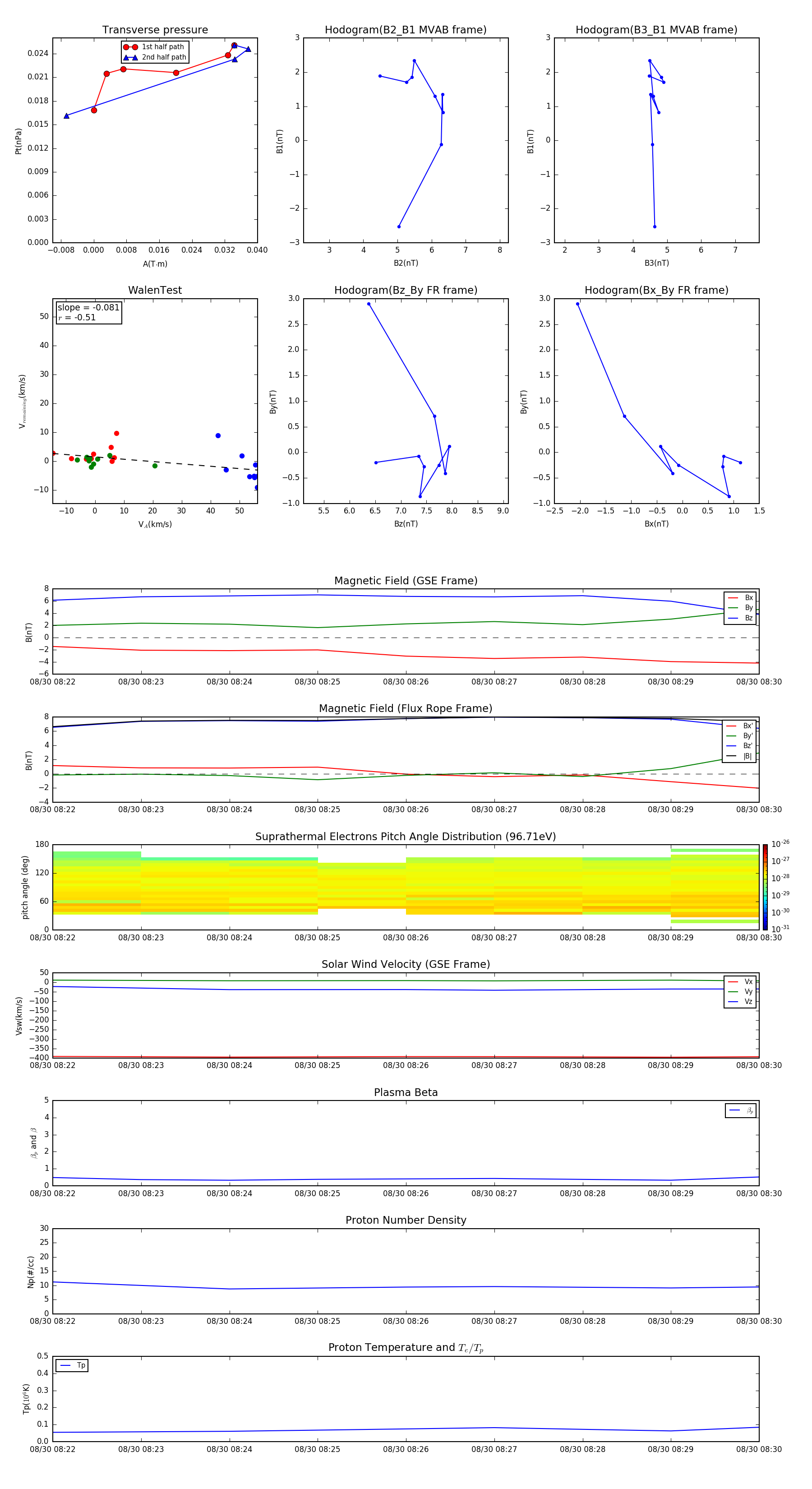The image size is (812, 1489).
Task: Click "08/30 08:25" tick under Plasma Beta plot
Action: click(x=317, y=1193)
